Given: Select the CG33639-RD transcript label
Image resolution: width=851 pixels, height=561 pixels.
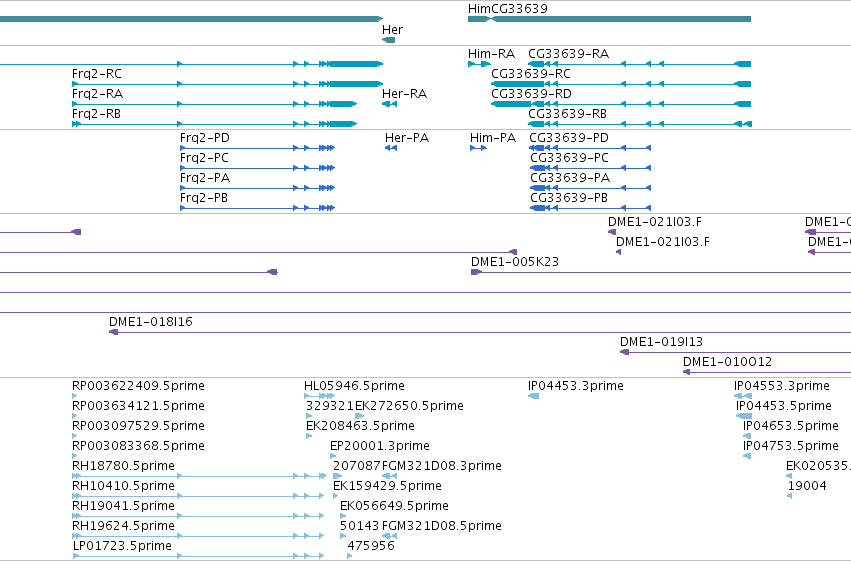Looking at the screenshot, I should click(x=531, y=94).
